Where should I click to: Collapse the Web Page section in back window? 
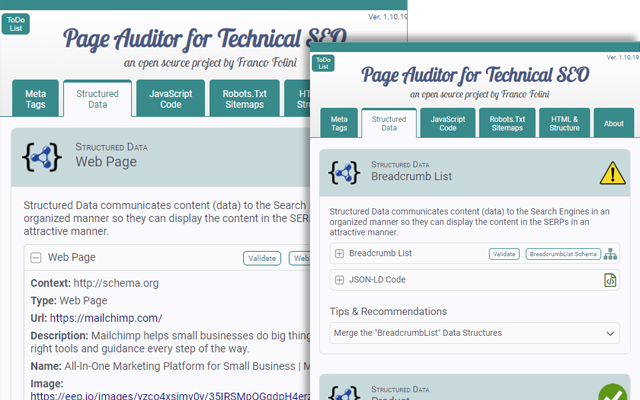(36, 258)
